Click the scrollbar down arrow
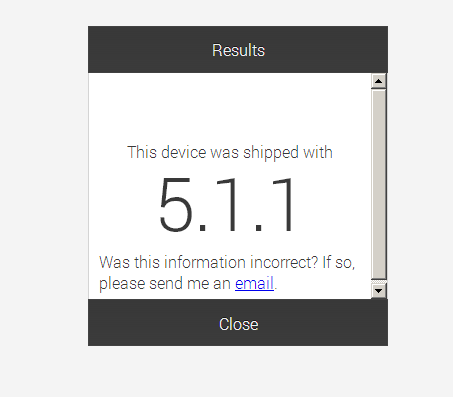The image size is (453, 397). click(x=378, y=291)
